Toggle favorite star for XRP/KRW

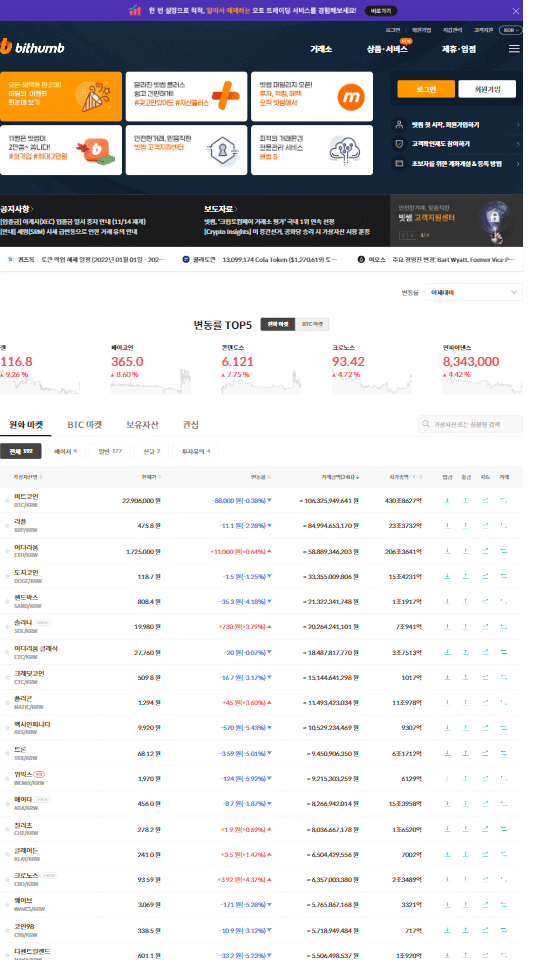point(7,525)
